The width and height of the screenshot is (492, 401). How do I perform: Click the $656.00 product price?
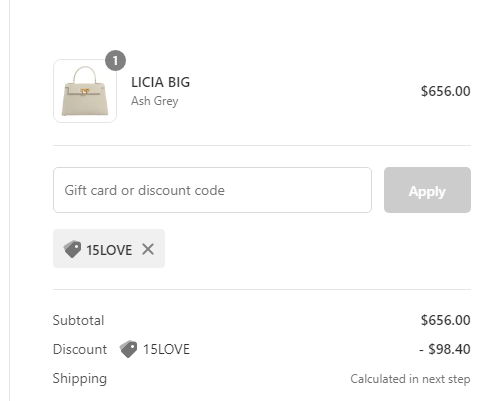click(x=446, y=91)
